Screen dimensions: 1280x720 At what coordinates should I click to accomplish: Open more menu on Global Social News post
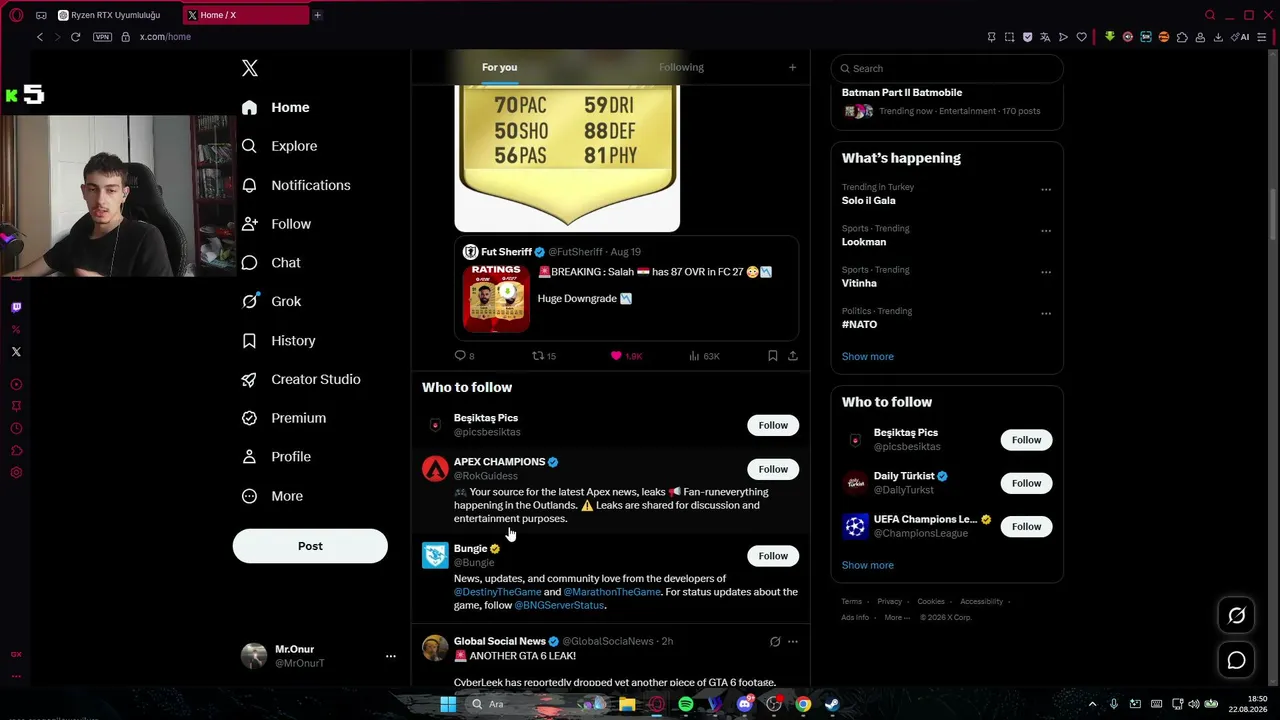coord(793,642)
